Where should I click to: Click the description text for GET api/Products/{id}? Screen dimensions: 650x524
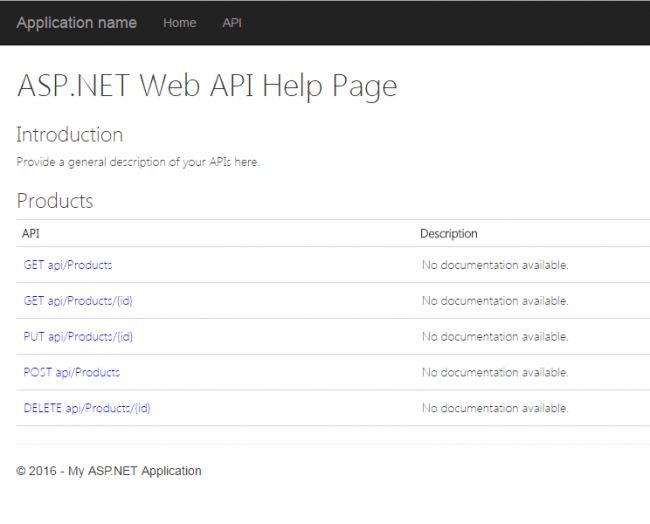495,301
